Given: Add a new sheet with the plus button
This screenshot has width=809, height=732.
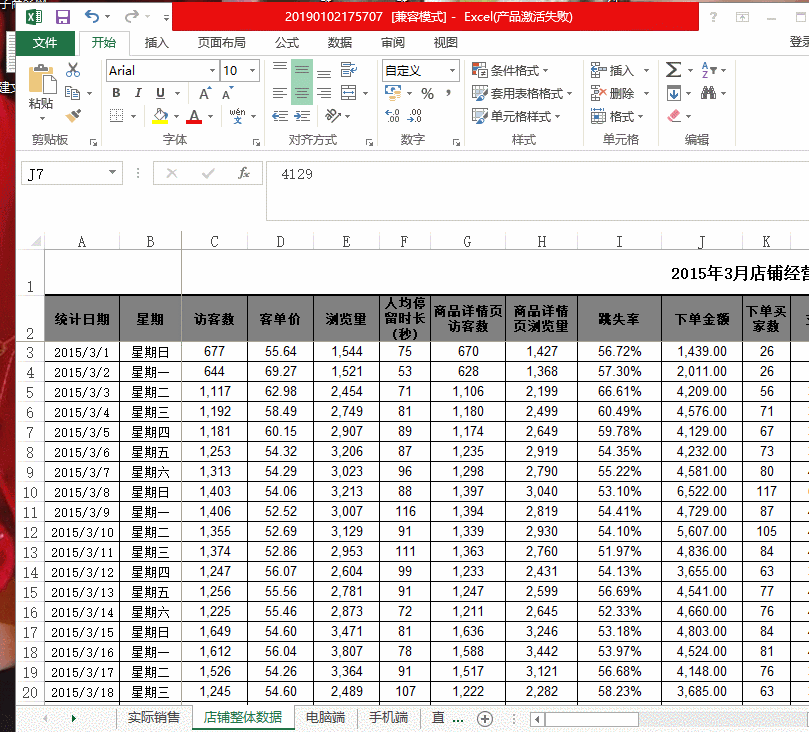Looking at the screenshot, I should pos(485,718).
